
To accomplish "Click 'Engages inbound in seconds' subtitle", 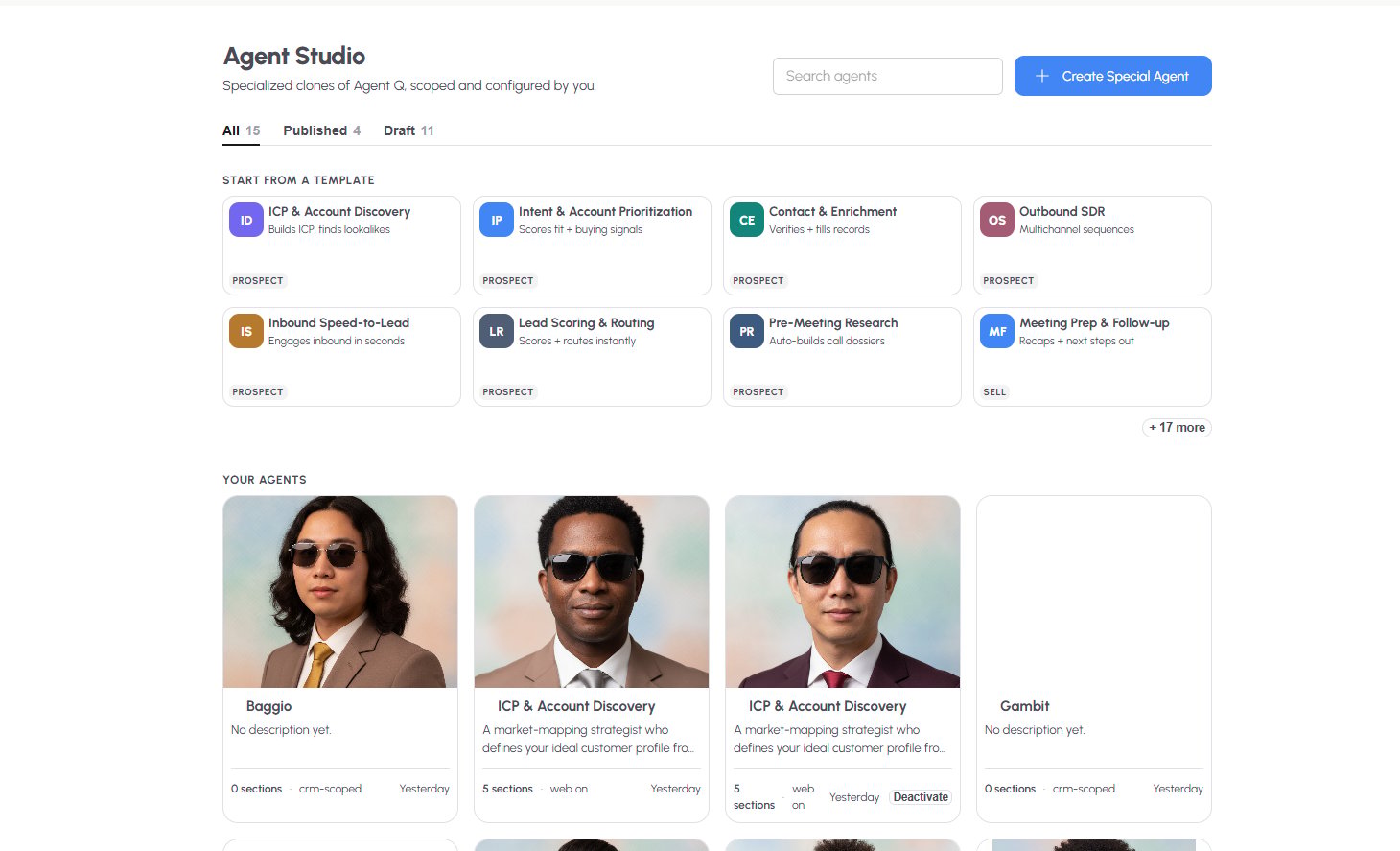I will 336,342.
